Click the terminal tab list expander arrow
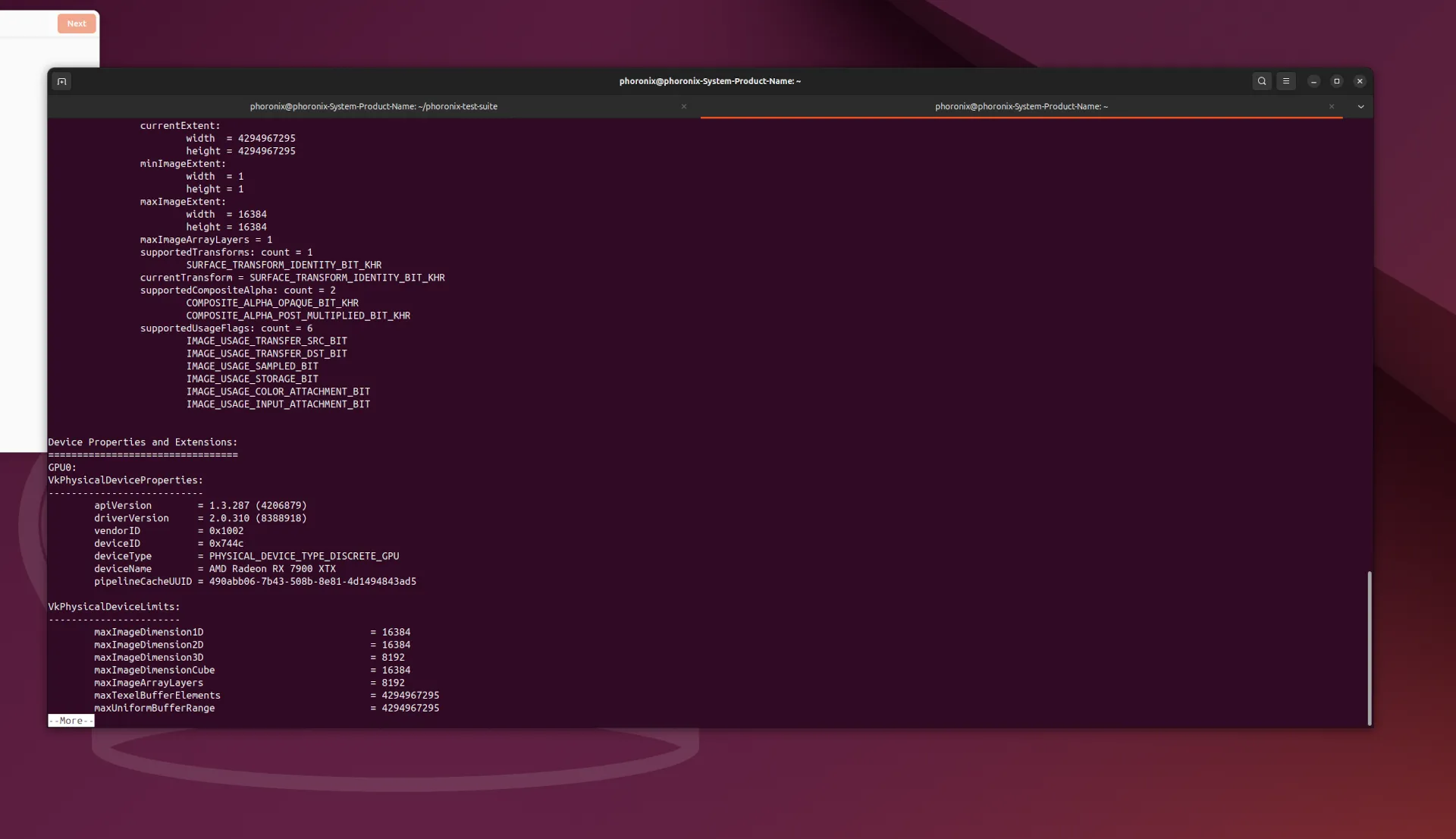This screenshot has width=1456, height=839. click(1361, 106)
